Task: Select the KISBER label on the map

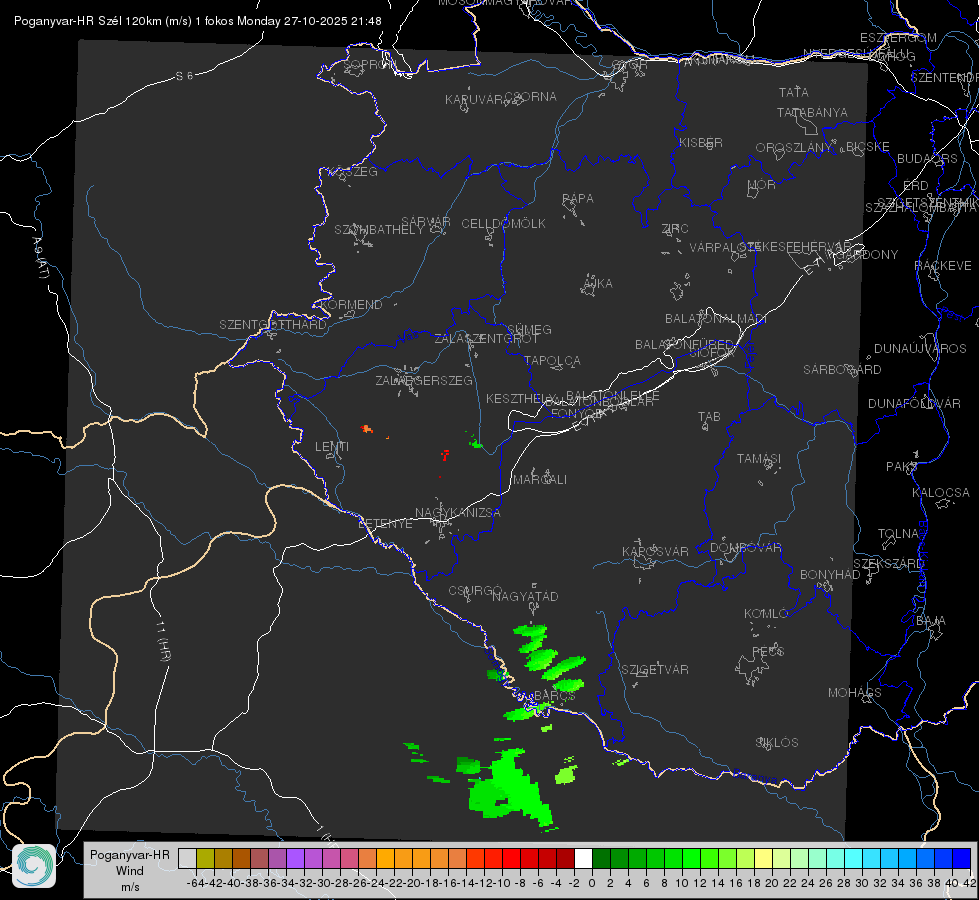Action: click(x=701, y=142)
